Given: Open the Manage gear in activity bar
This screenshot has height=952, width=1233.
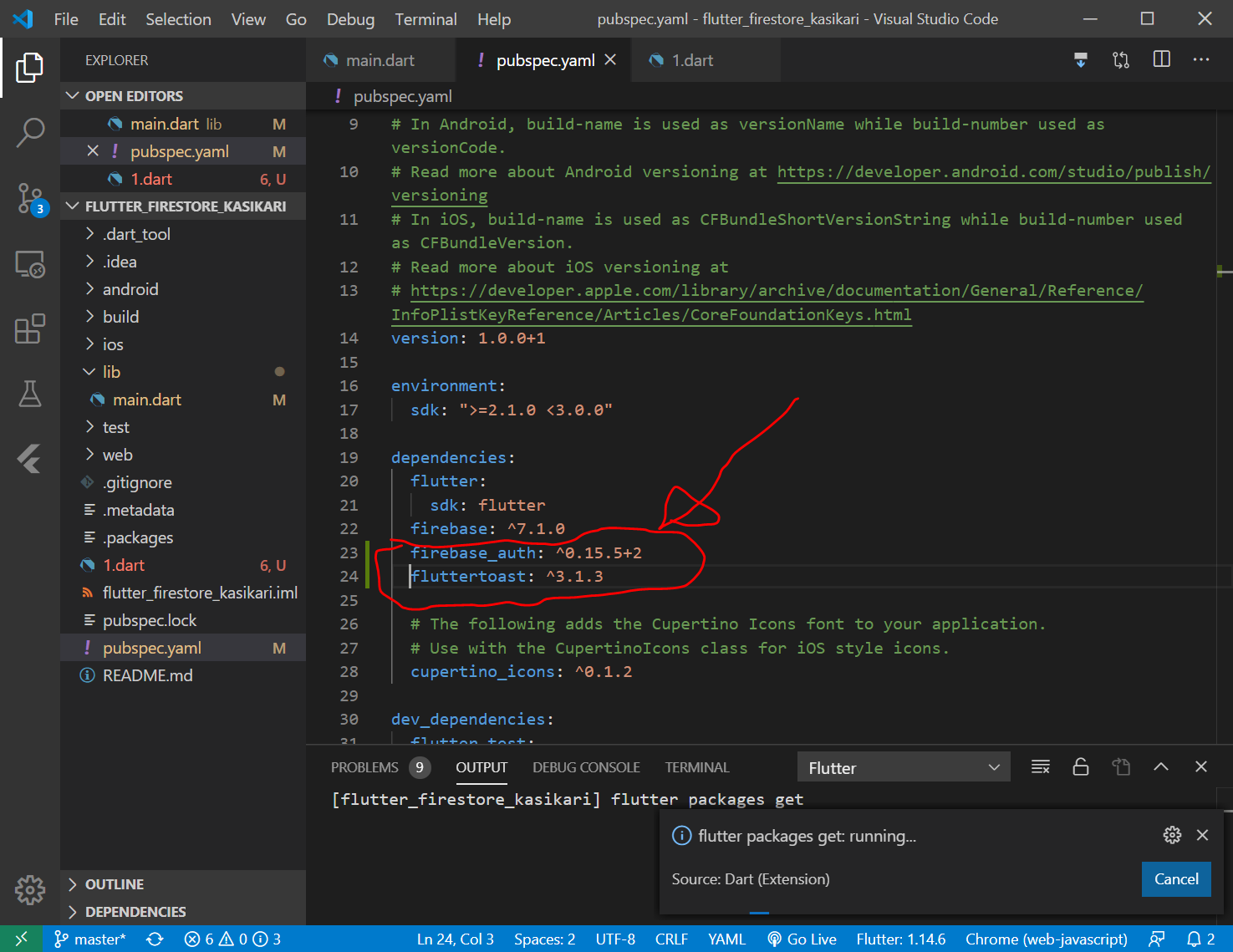Looking at the screenshot, I should (30, 890).
